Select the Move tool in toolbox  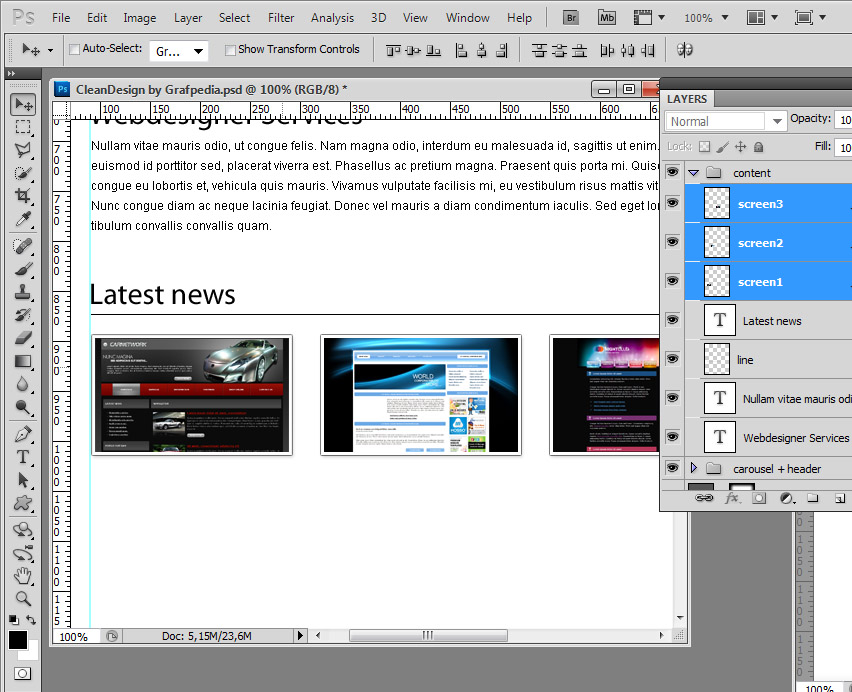23,104
